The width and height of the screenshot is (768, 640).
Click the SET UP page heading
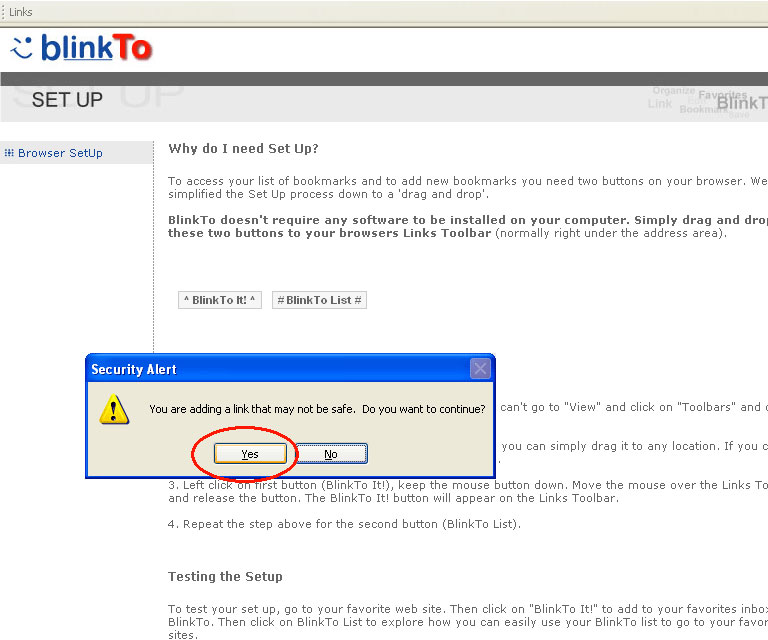[x=67, y=100]
